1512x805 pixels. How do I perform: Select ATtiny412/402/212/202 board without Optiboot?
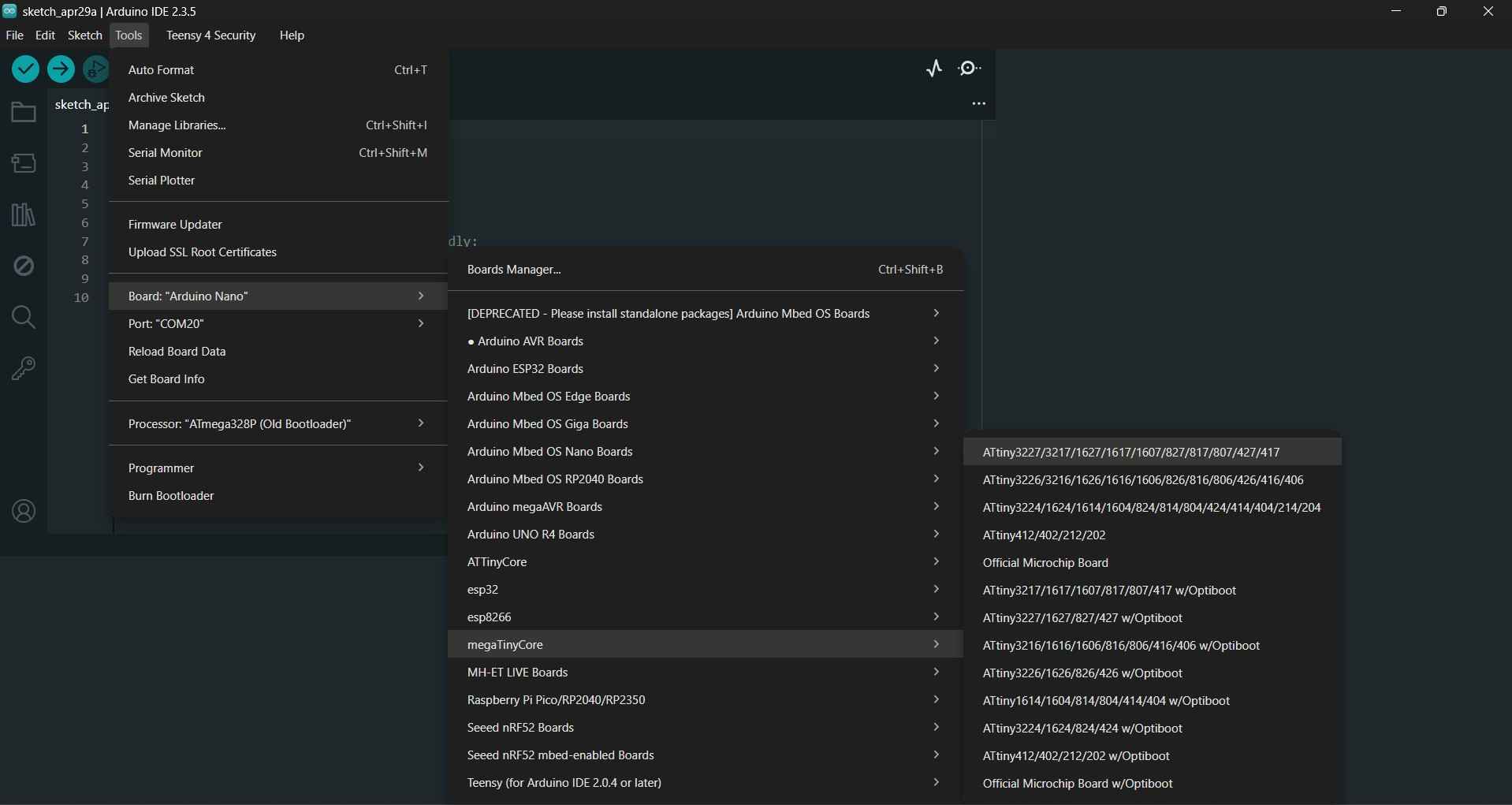1153,535
